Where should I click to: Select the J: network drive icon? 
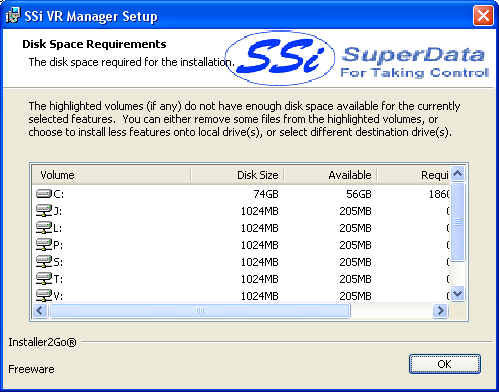point(44,211)
